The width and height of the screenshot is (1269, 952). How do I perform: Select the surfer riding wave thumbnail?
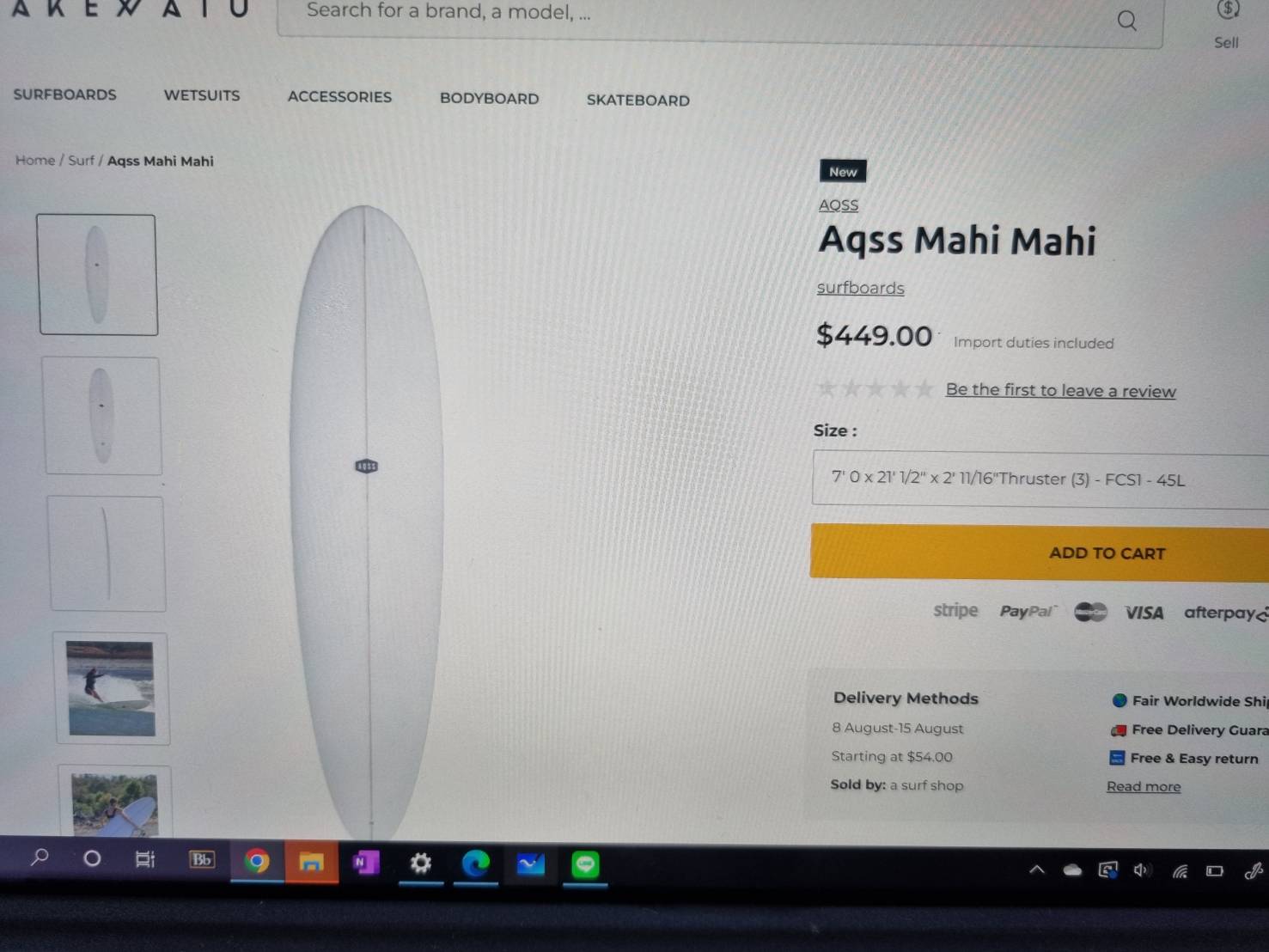pyautogui.click(x=112, y=688)
